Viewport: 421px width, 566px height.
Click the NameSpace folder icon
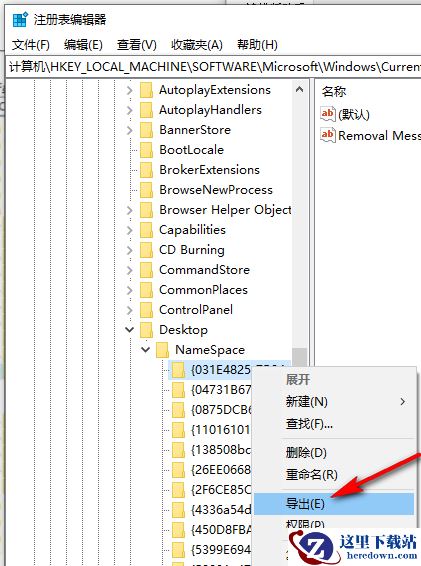click(x=162, y=350)
